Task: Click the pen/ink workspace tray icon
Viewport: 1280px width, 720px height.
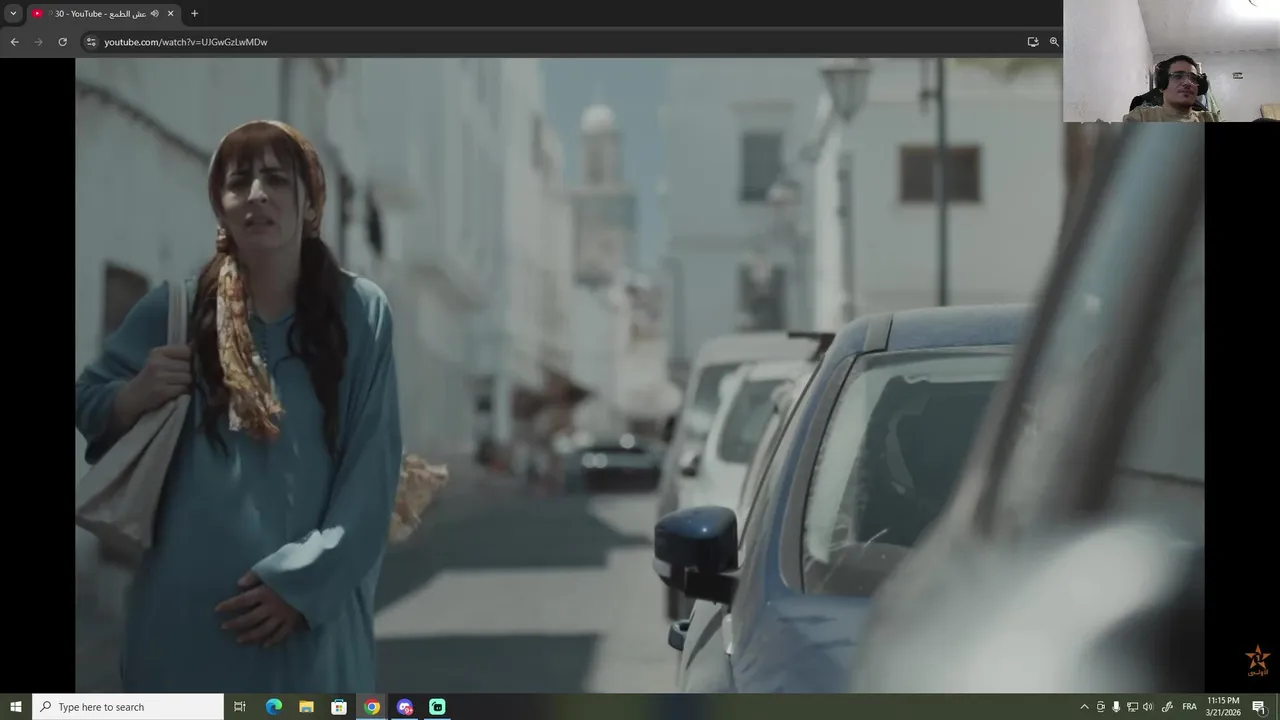Action: pos(1167,707)
